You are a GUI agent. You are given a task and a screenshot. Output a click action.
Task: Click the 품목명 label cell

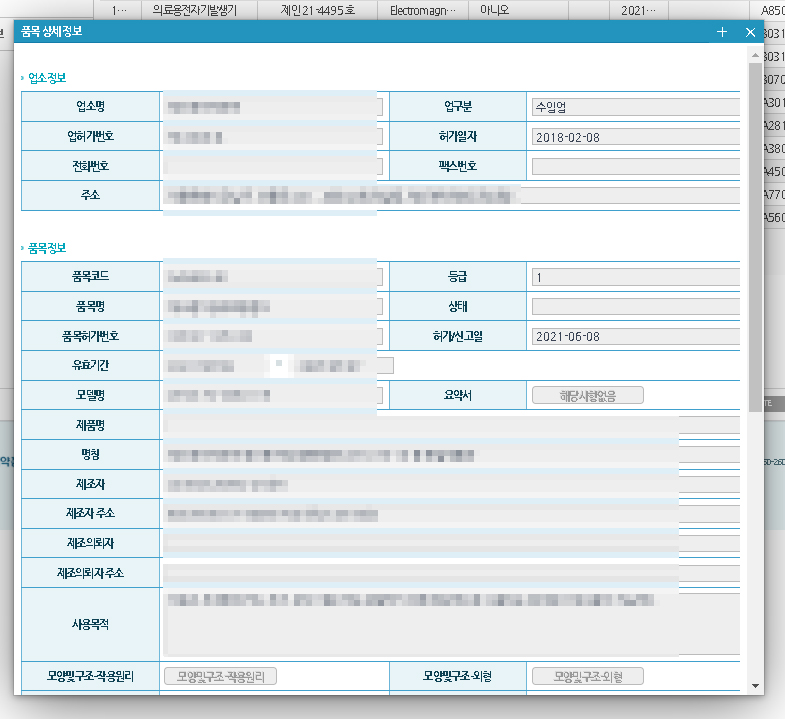click(91, 306)
